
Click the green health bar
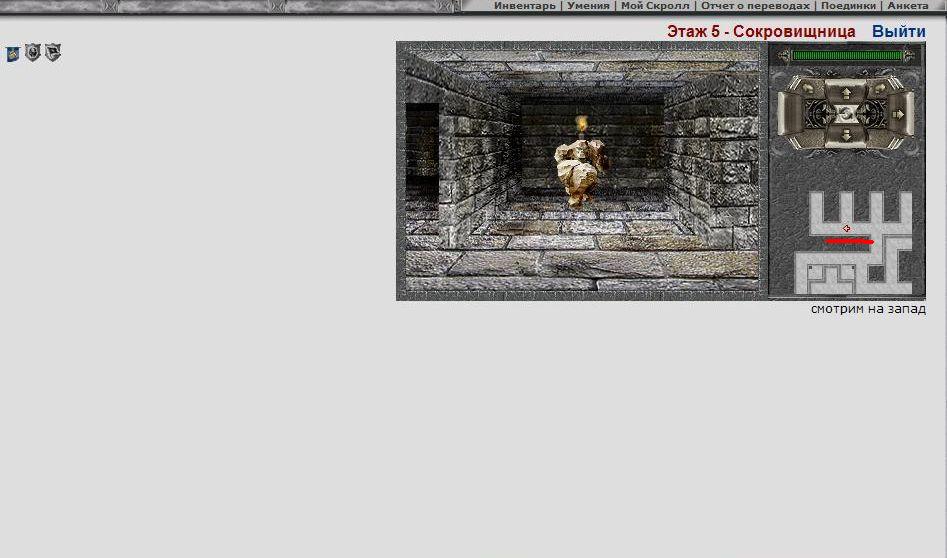(847, 56)
